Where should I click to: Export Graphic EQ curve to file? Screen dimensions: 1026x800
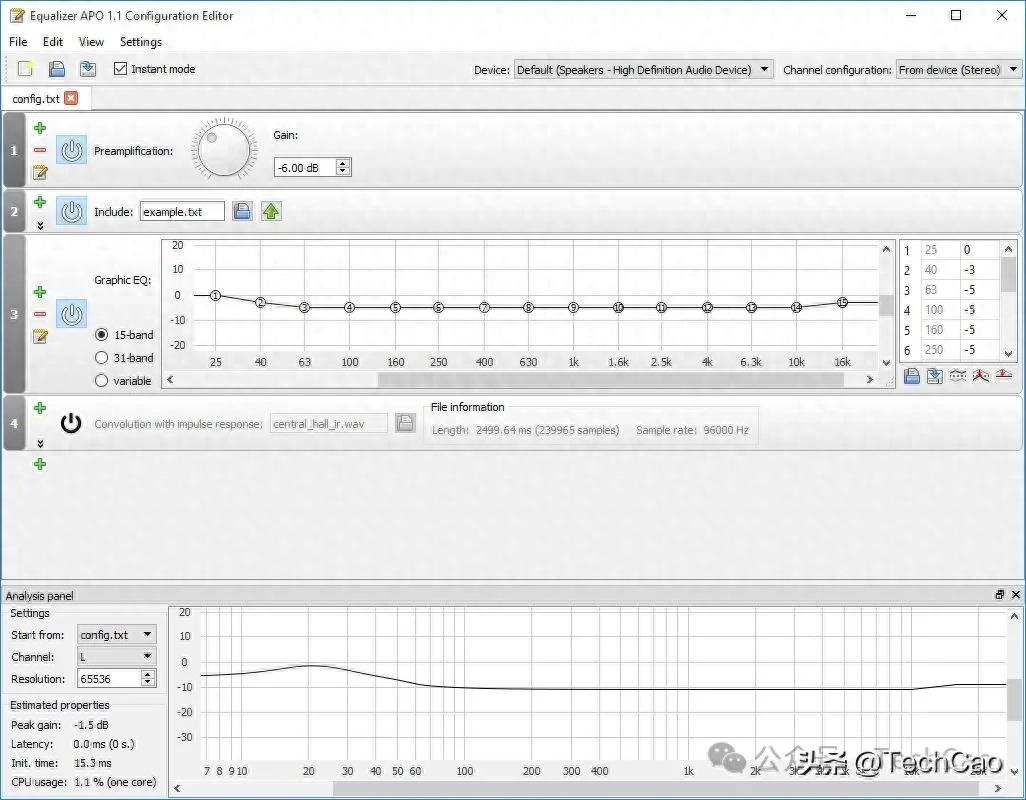click(934, 375)
